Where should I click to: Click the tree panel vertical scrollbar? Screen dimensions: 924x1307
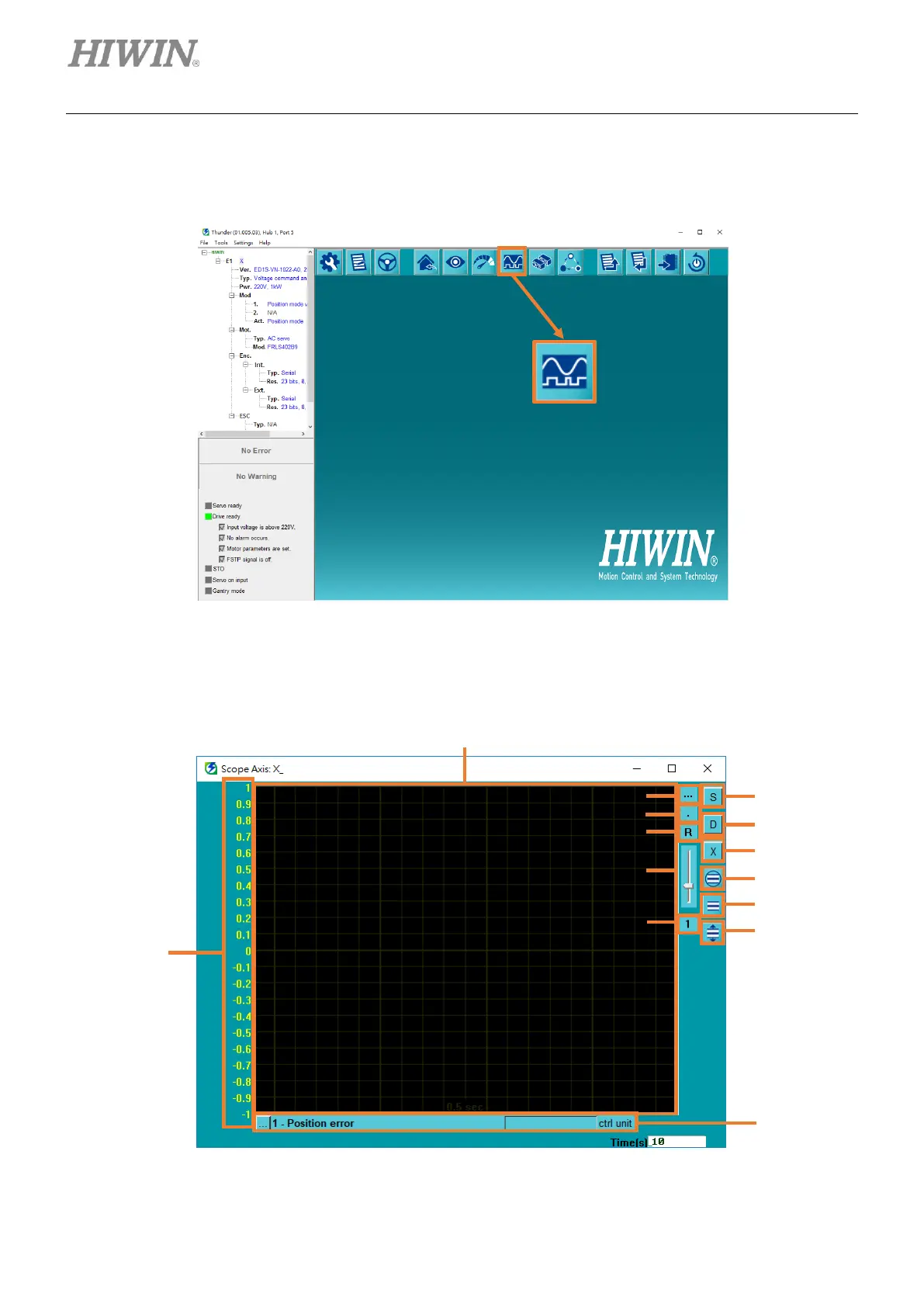point(310,339)
